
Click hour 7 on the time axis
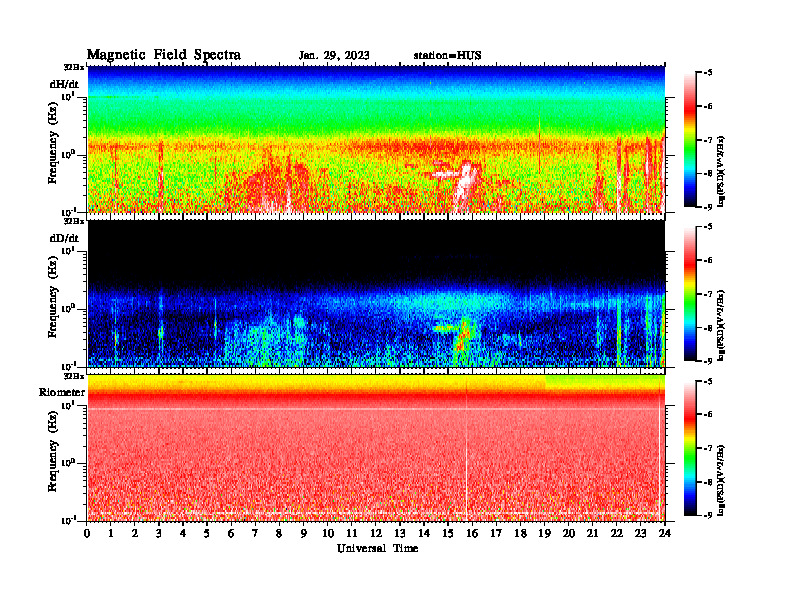[255, 534]
